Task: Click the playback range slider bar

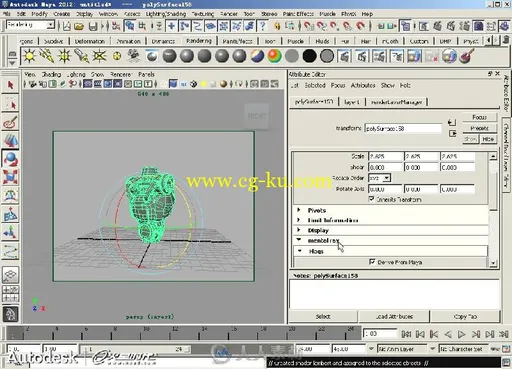Action: coord(134,349)
